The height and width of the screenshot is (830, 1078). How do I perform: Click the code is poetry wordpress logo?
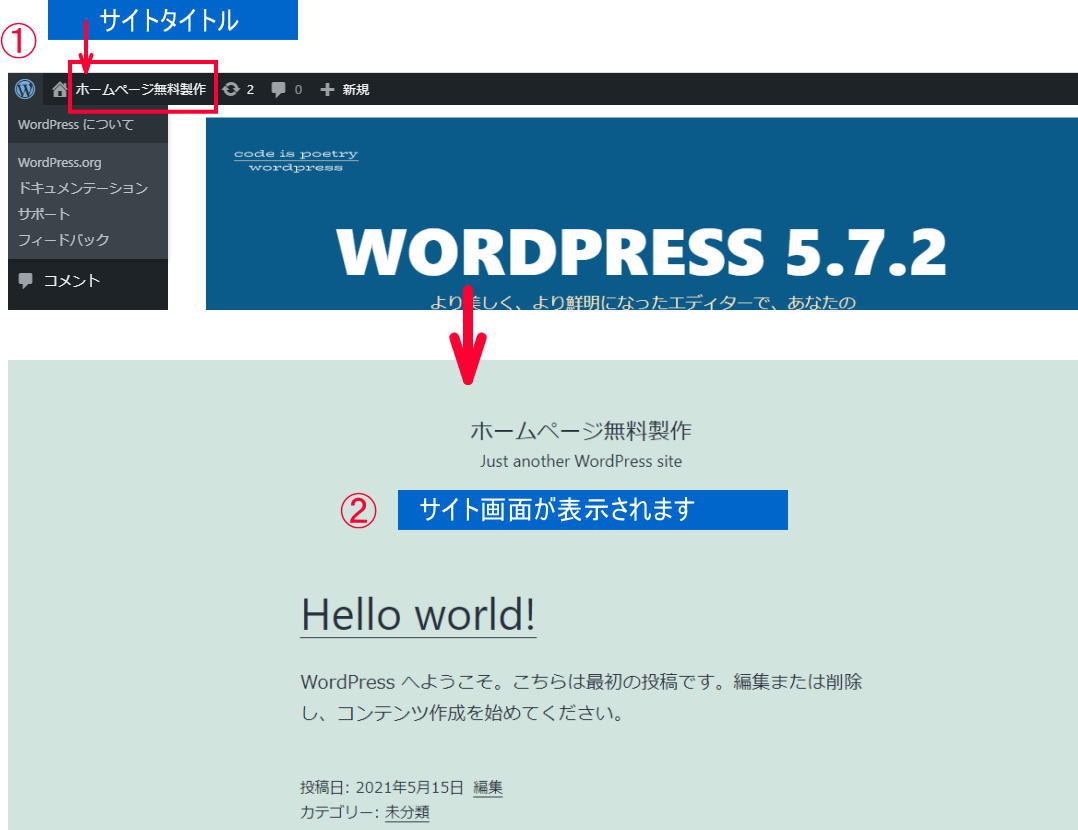tap(296, 160)
